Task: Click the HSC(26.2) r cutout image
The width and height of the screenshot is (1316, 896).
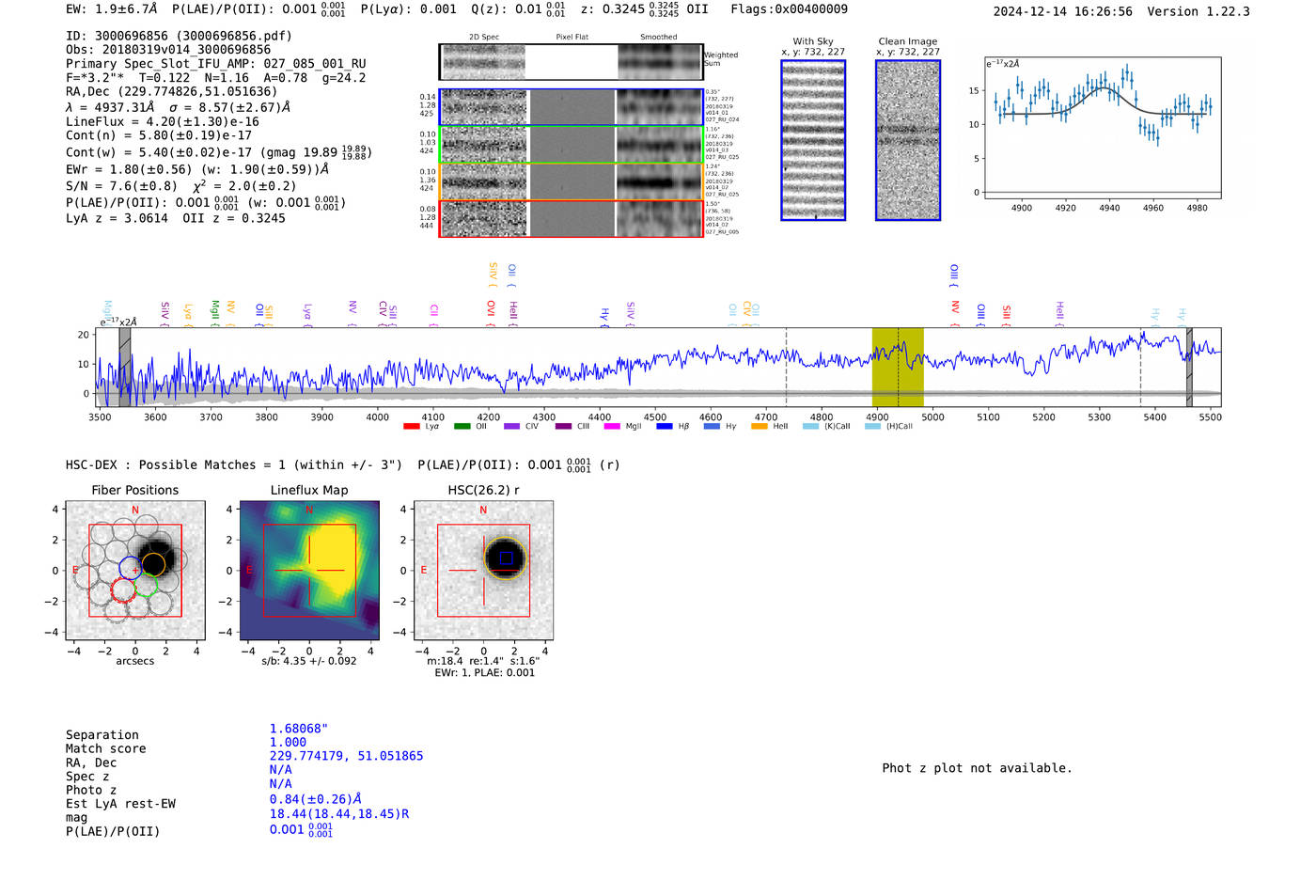Action: 483,571
